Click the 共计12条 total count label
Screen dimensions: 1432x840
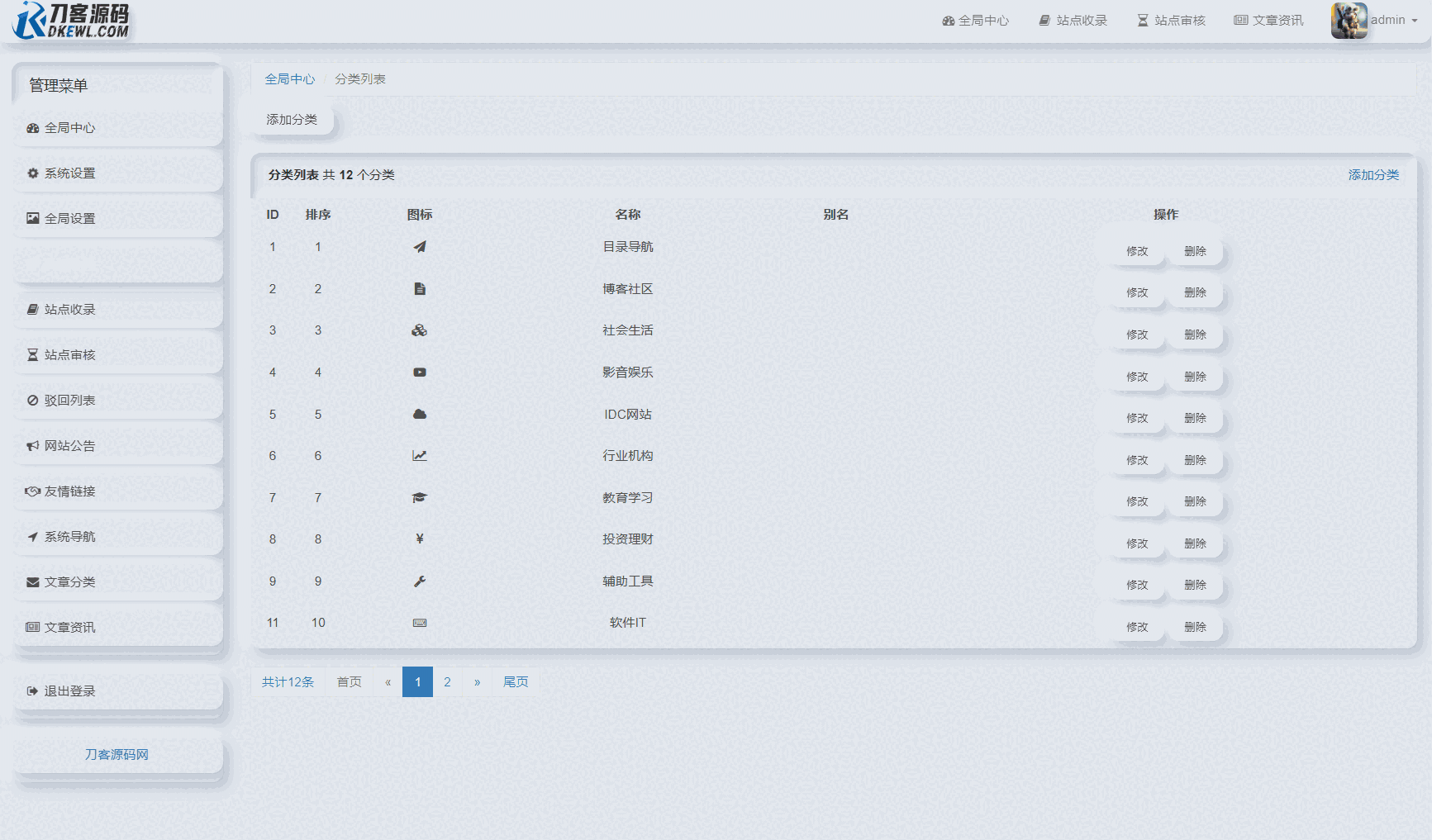click(288, 682)
